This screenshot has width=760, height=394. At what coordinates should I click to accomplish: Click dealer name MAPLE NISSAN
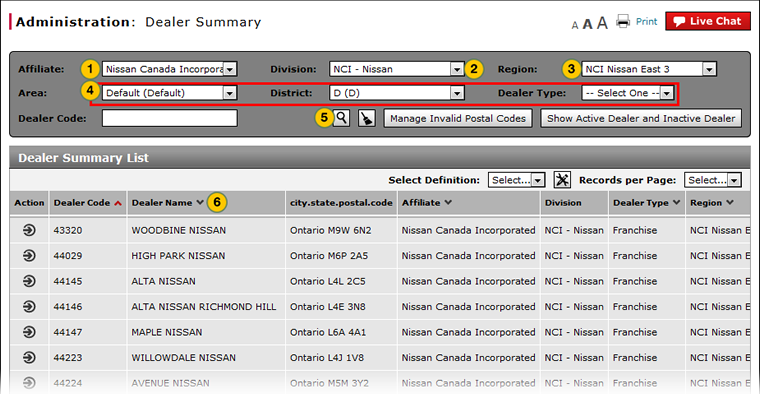[x=167, y=332]
